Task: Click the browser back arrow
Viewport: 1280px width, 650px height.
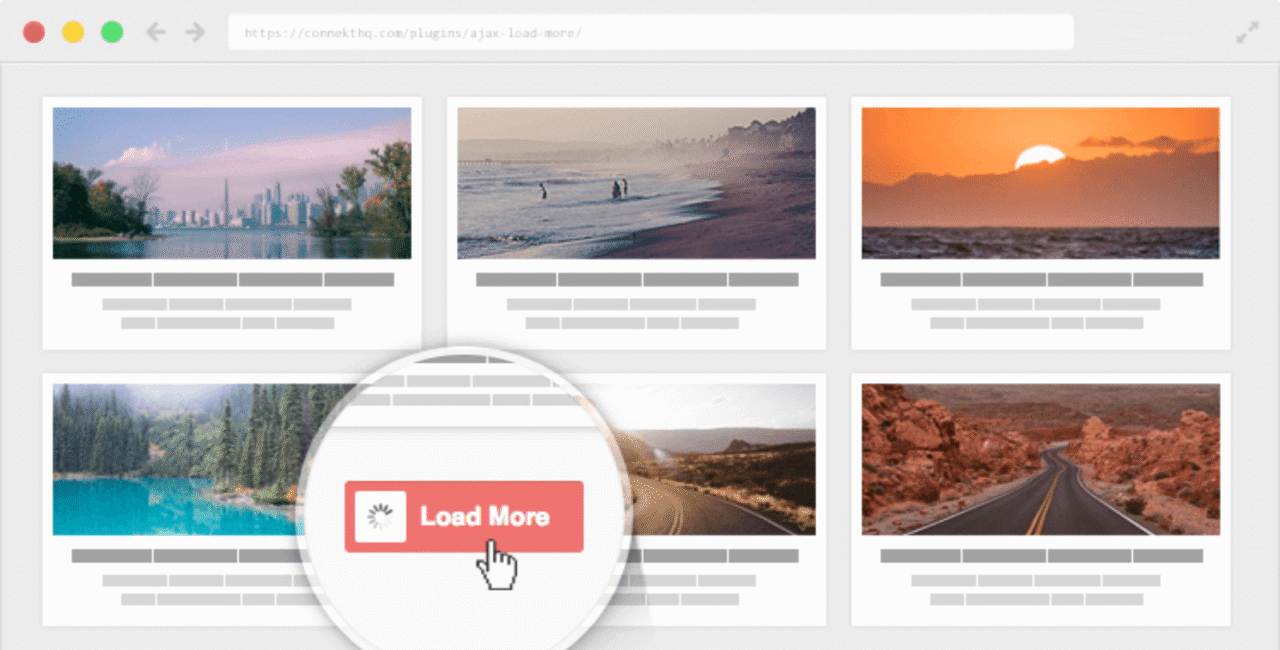Action: pyautogui.click(x=155, y=32)
